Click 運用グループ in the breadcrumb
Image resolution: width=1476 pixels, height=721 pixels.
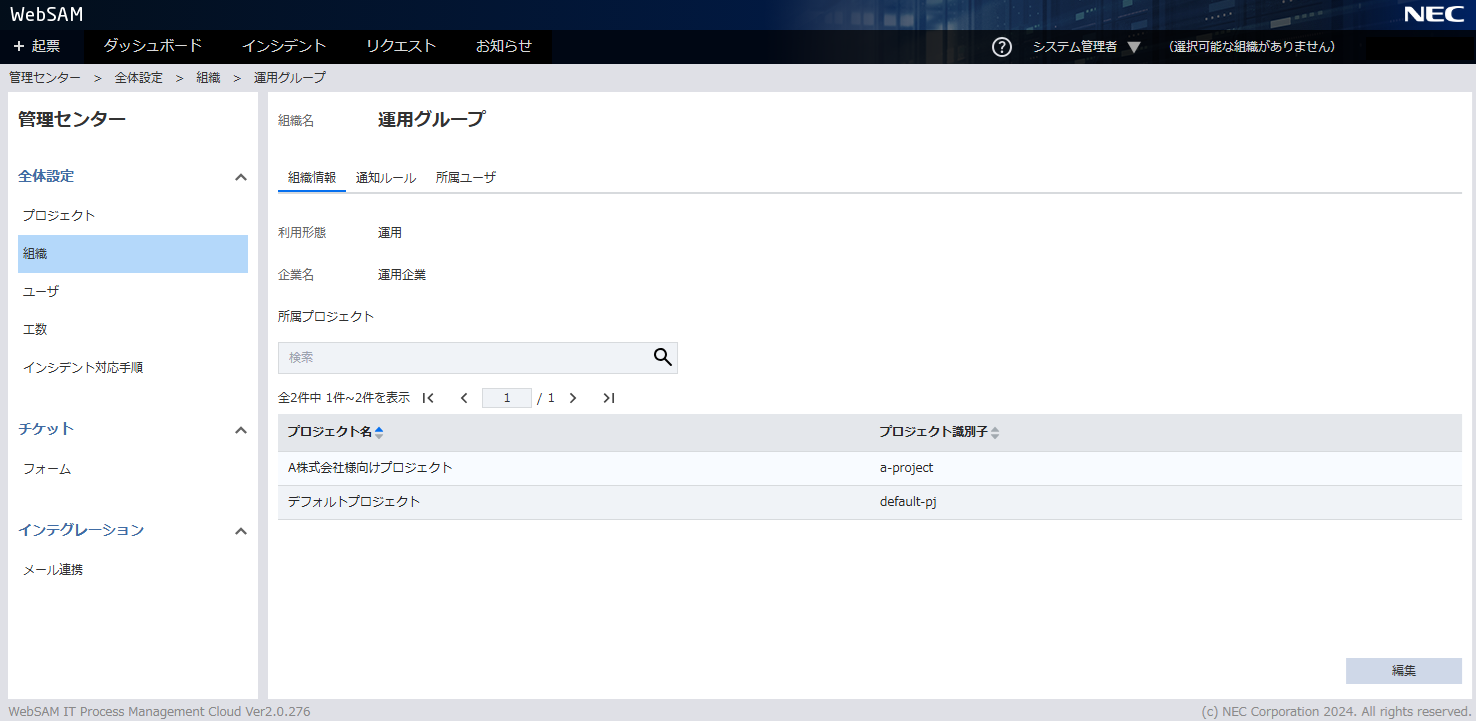tap(289, 77)
